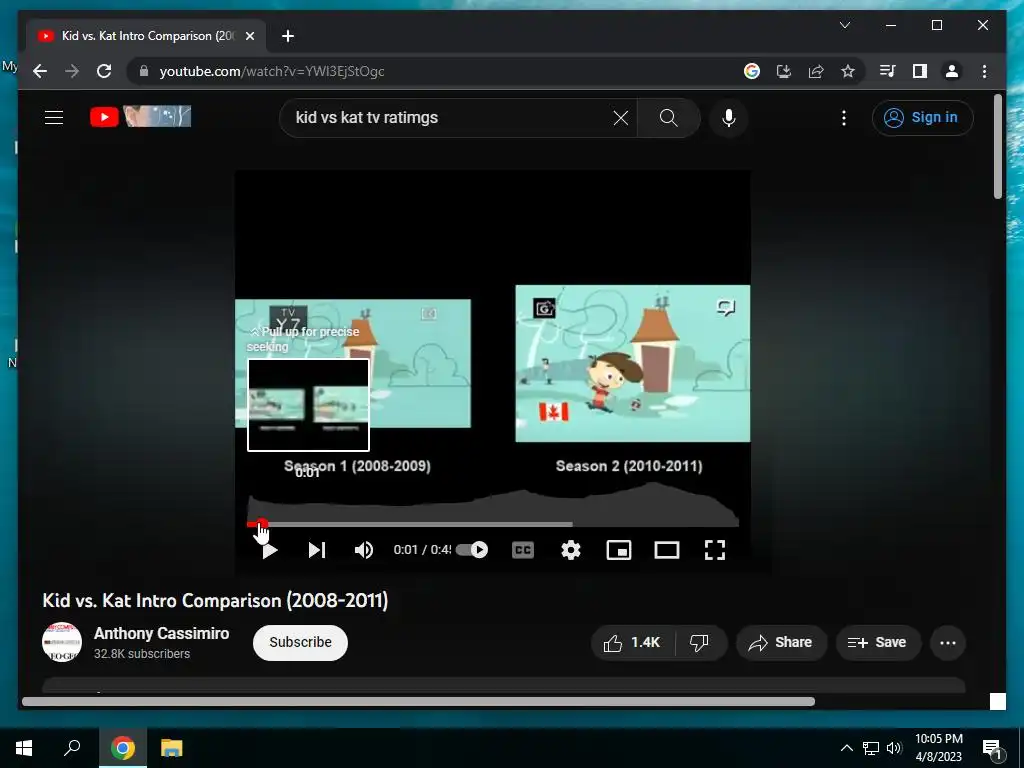Dislike the video
Image resolution: width=1024 pixels, height=768 pixels.
pyautogui.click(x=700, y=643)
